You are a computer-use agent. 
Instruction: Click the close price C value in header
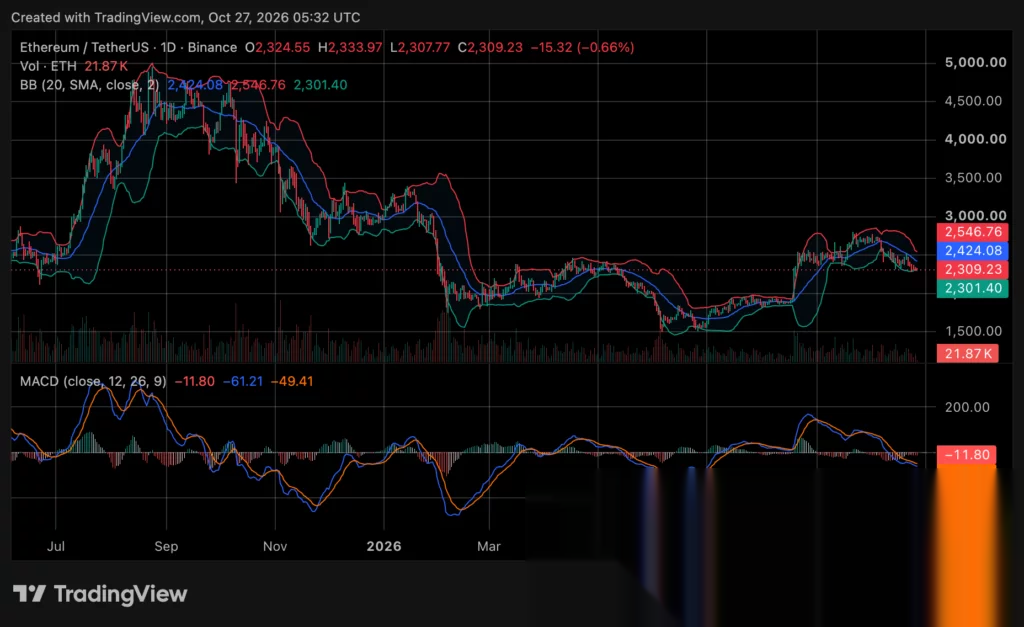click(x=490, y=48)
